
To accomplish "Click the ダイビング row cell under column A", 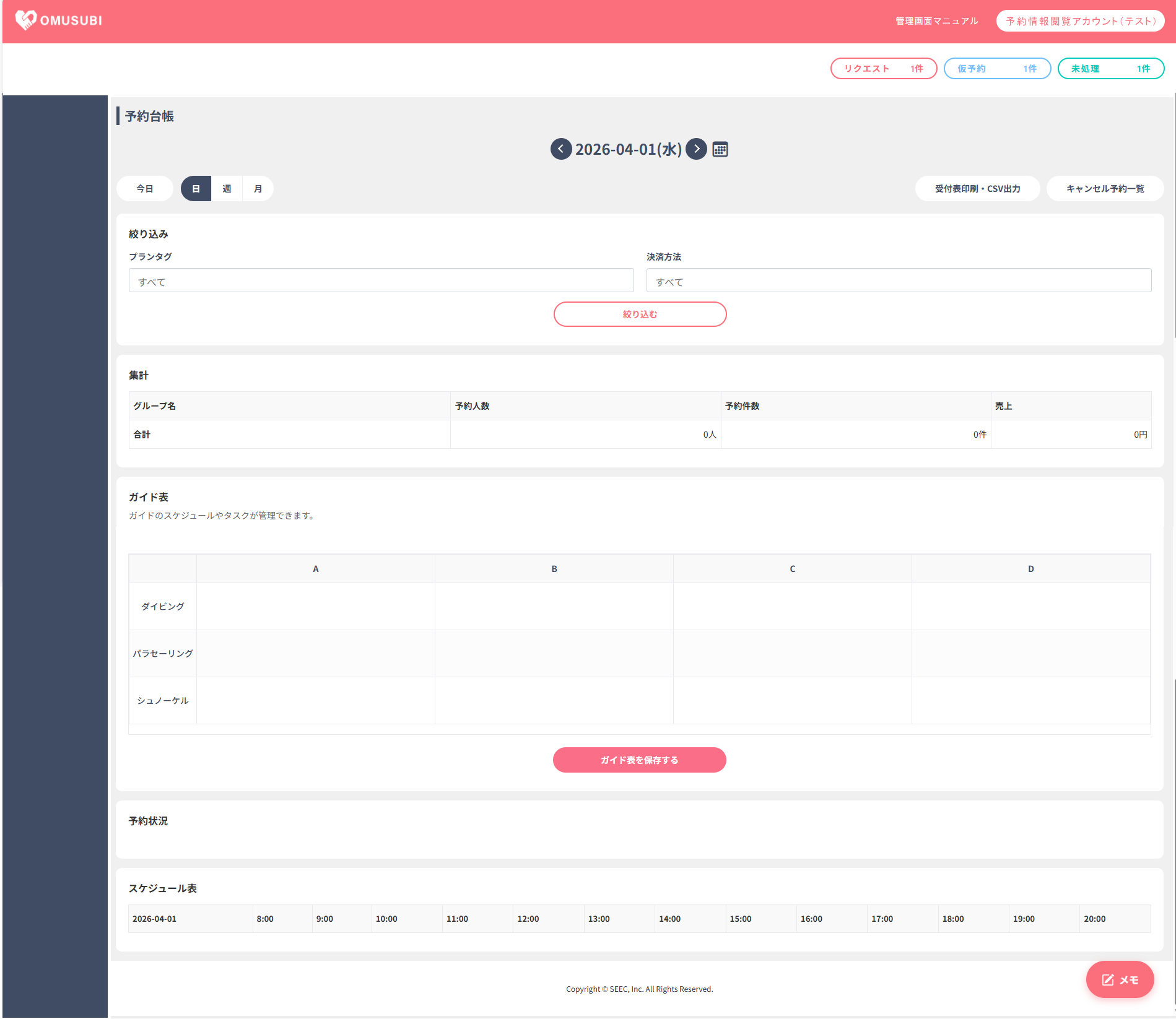I will [x=315, y=607].
